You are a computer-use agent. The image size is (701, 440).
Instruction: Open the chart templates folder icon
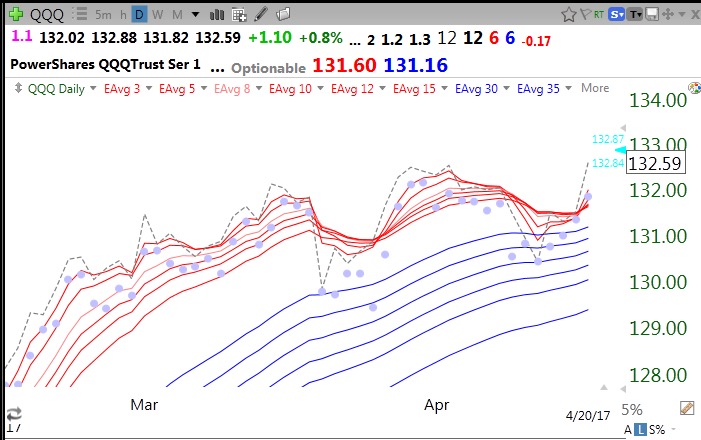(283, 14)
